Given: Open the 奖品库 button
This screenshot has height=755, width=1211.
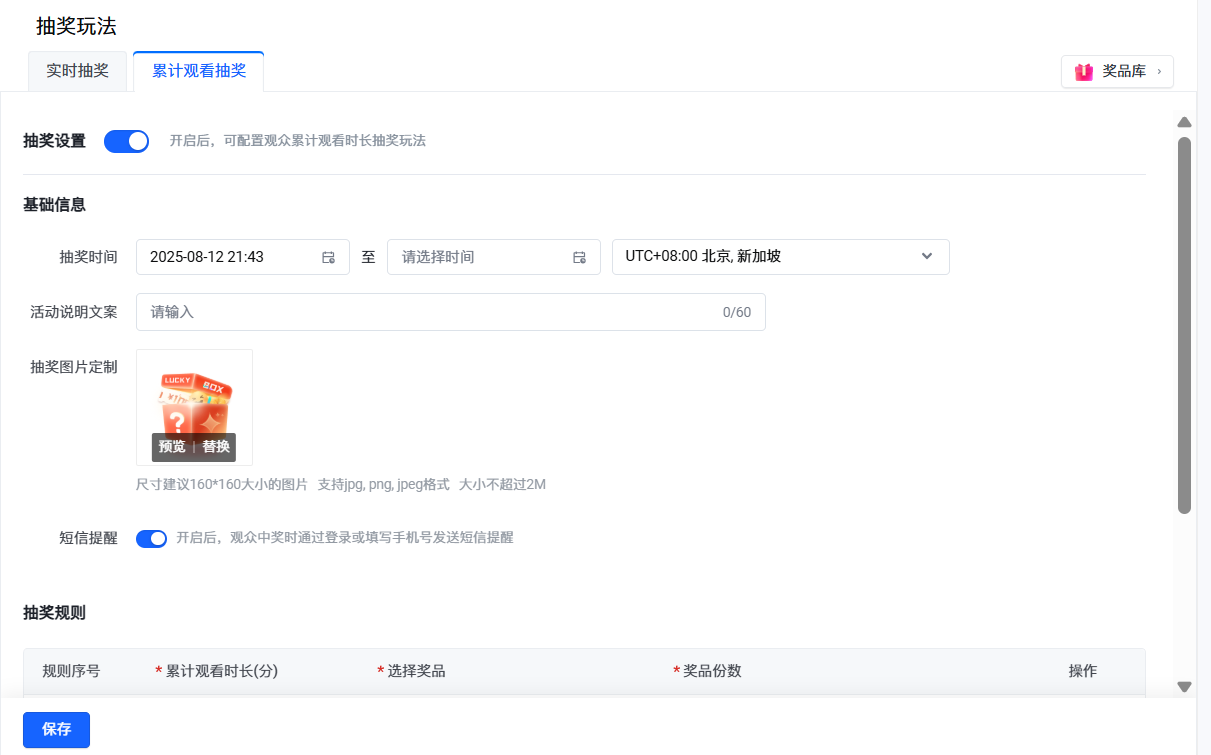Looking at the screenshot, I should [1117, 72].
